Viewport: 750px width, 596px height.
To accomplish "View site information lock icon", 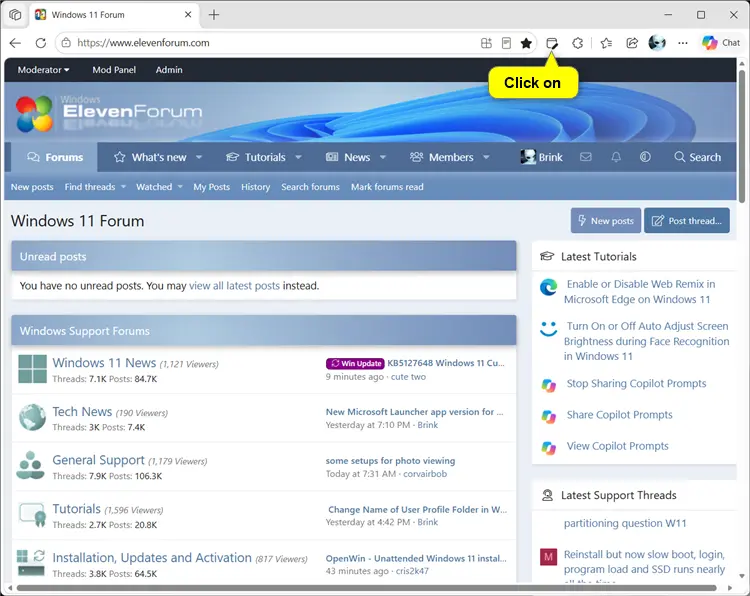I will tap(66, 43).
